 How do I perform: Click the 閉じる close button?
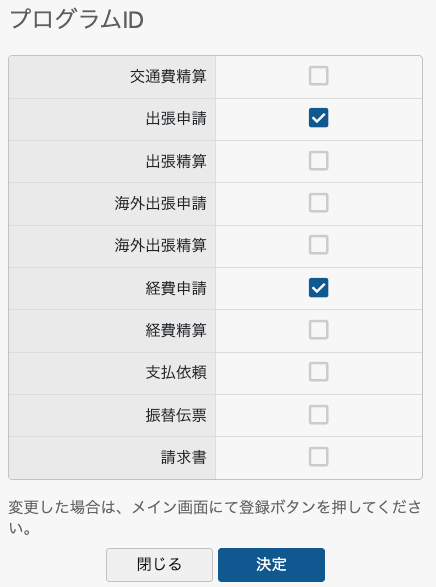pos(159,565)
